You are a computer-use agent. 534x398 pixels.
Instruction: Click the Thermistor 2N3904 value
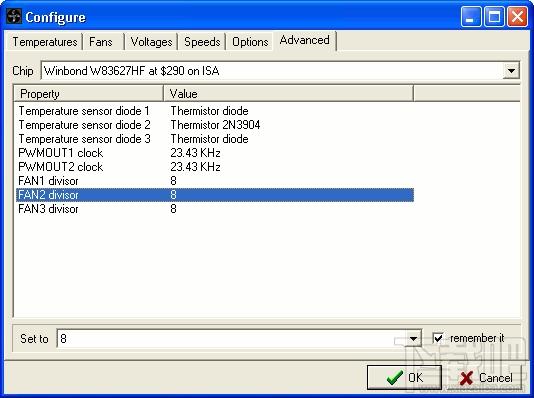tap(216, 125)
